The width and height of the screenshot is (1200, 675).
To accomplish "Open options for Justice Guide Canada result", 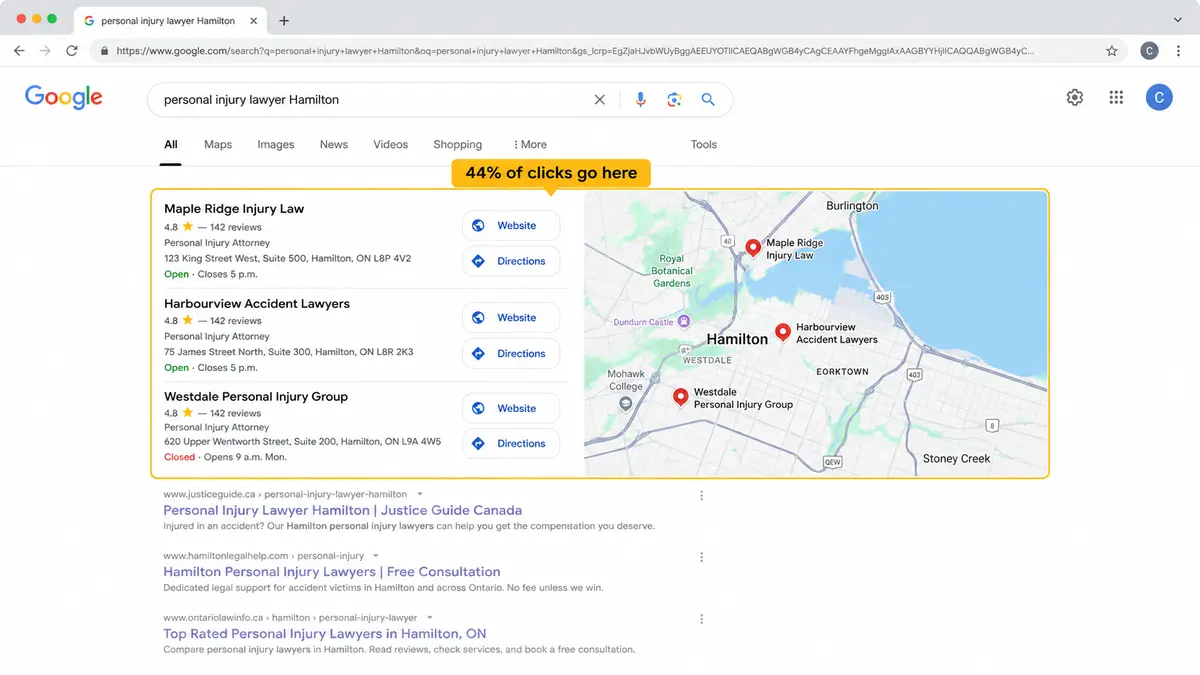I will [x=701, y=495].
